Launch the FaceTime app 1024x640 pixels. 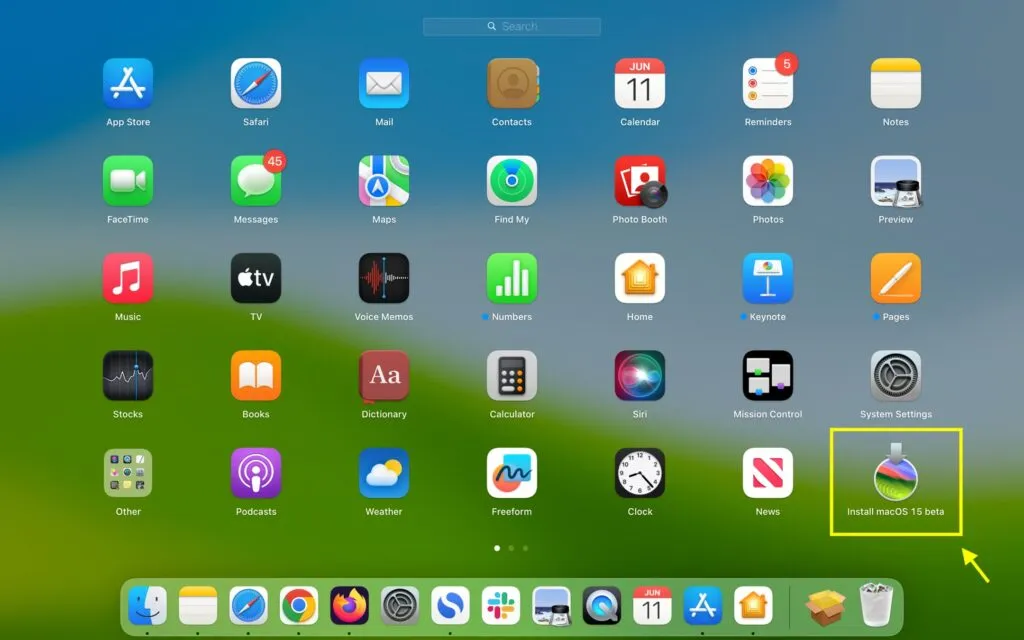tap(128, 181)
